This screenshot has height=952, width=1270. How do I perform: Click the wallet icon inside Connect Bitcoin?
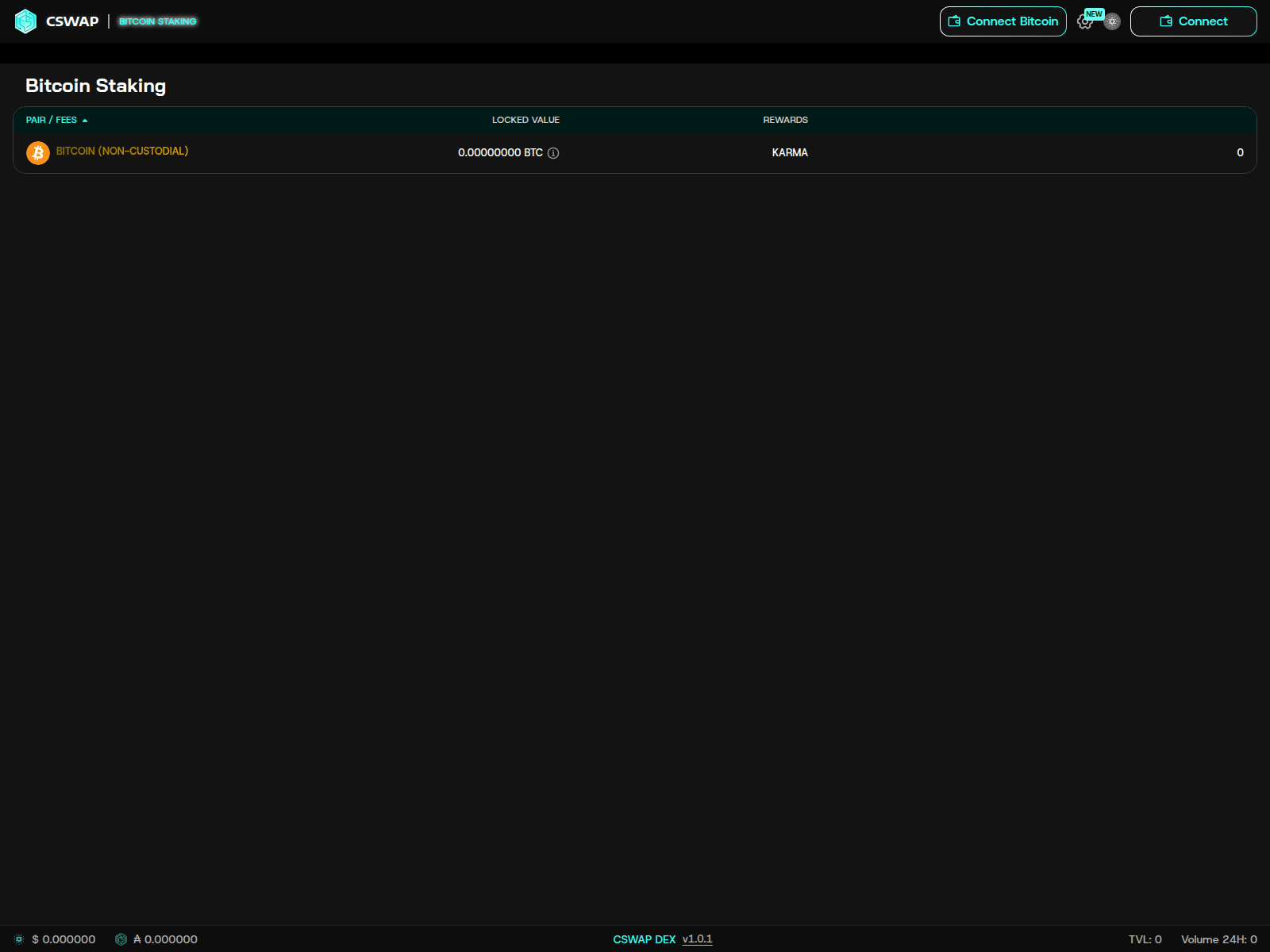pos(954,21)
